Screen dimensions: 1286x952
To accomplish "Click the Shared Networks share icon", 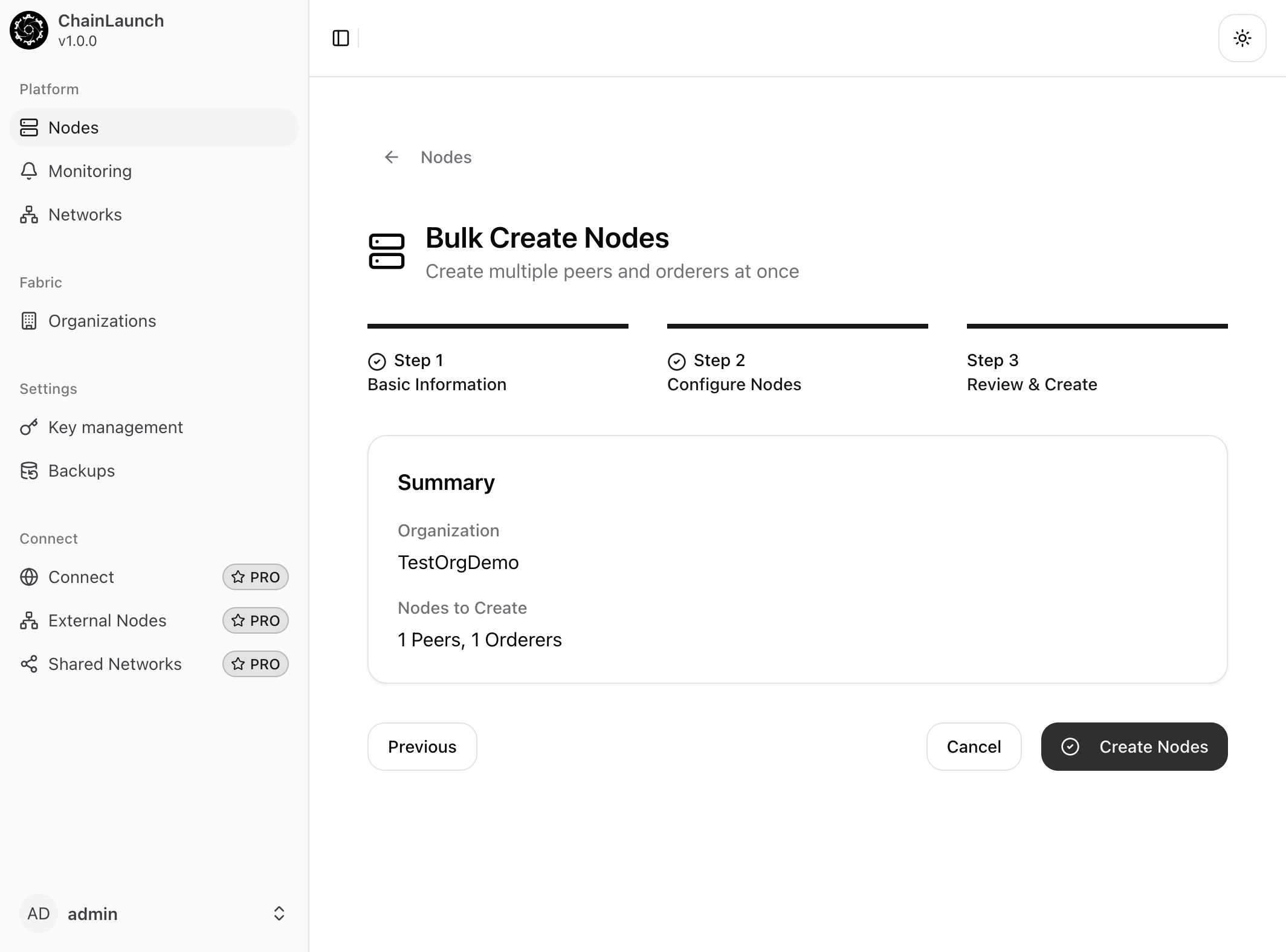I will (29, 664).
